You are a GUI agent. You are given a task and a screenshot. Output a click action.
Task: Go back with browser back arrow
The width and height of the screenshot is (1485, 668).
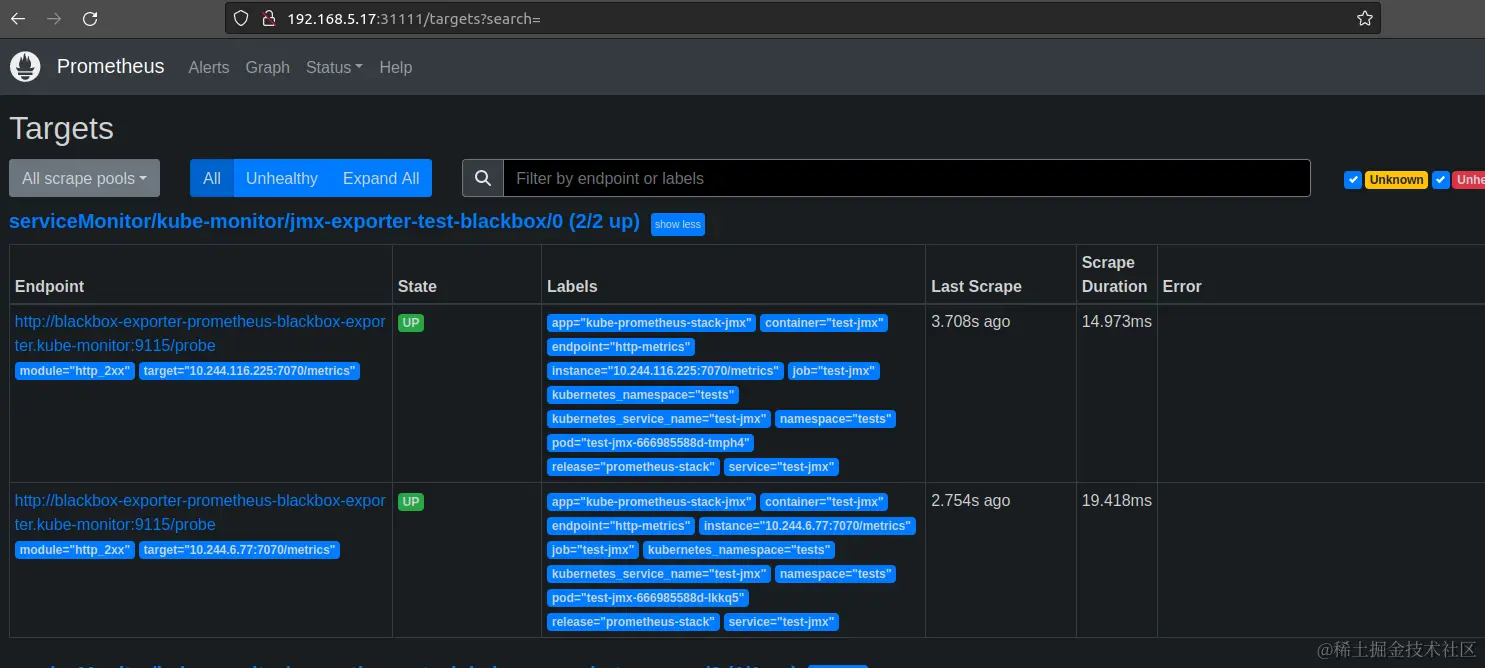click(x=18, y=18)
